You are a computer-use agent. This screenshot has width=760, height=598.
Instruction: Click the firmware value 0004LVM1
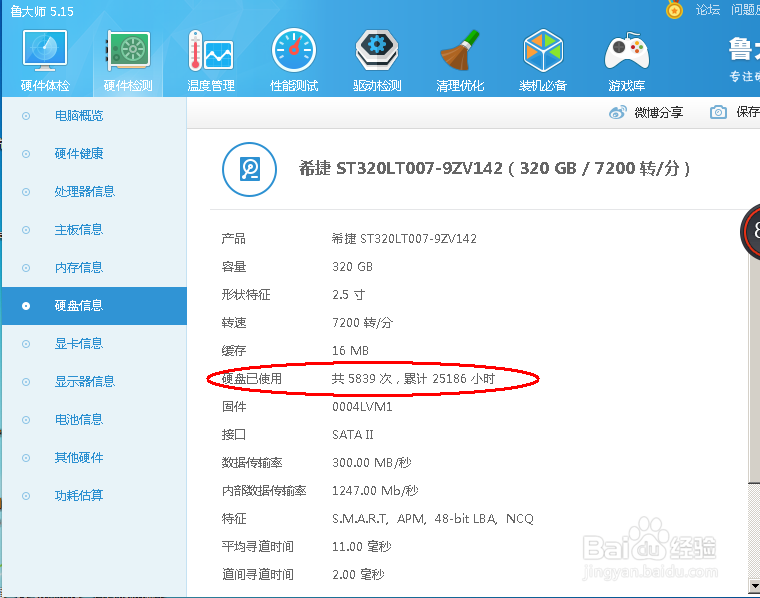362,407
